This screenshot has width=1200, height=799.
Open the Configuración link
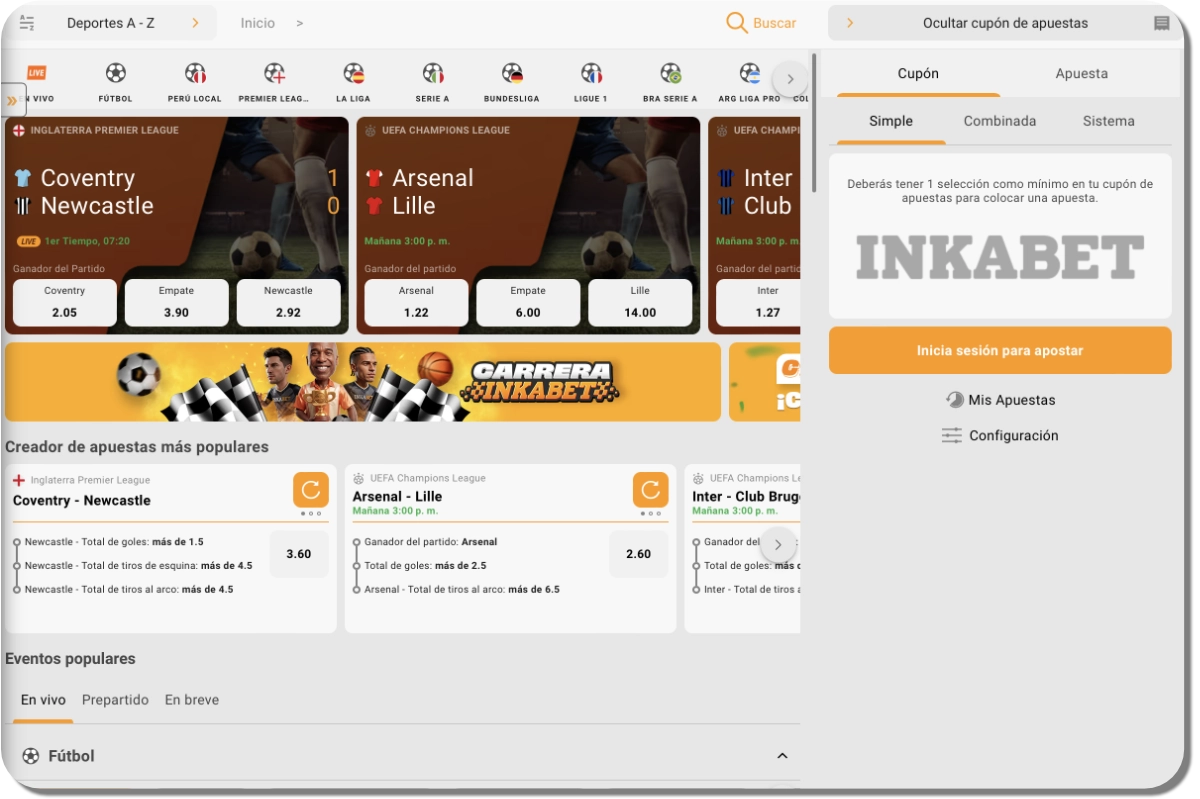[x=1014, y=436]
